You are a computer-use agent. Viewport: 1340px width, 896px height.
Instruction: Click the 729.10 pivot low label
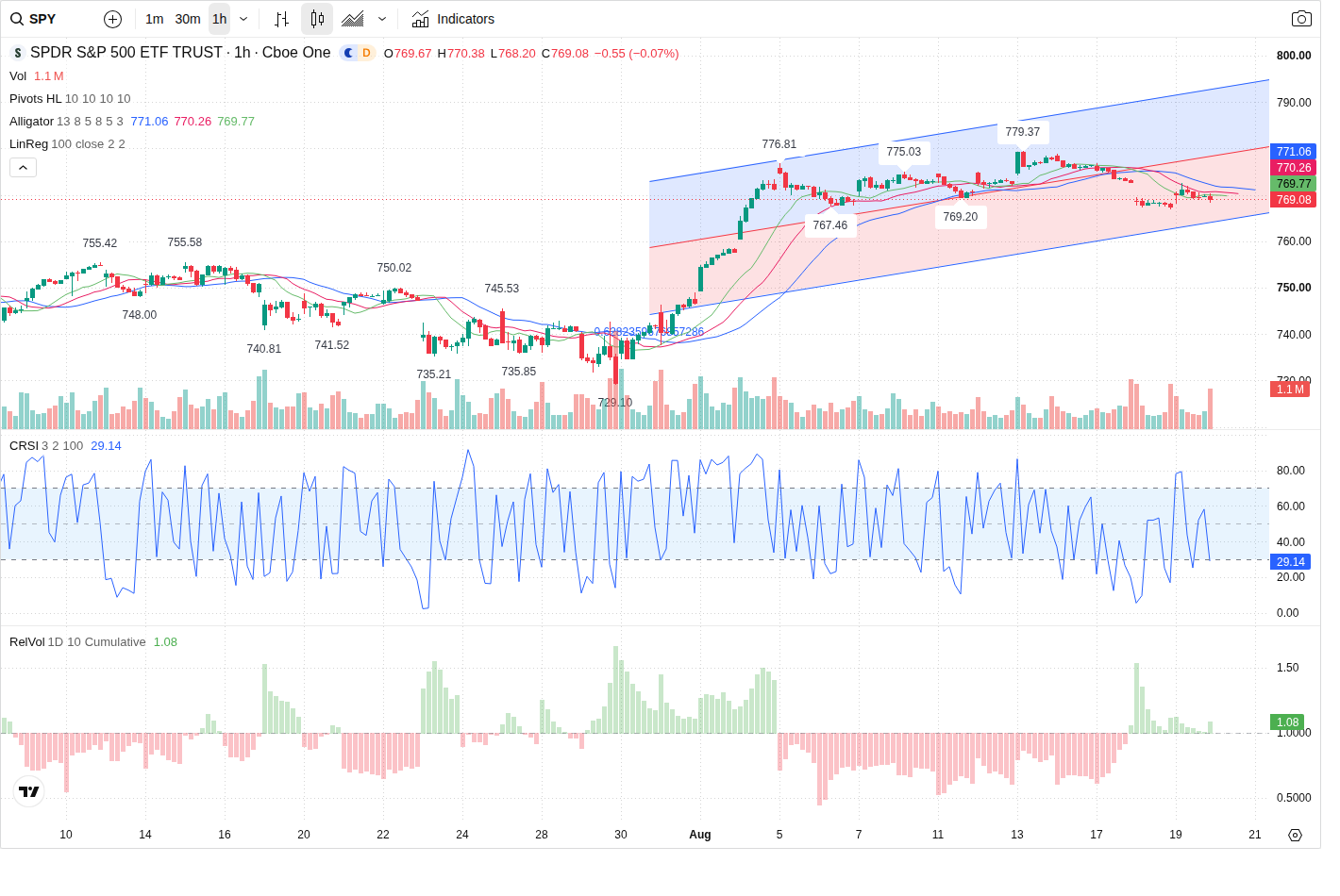pos(615,403)
